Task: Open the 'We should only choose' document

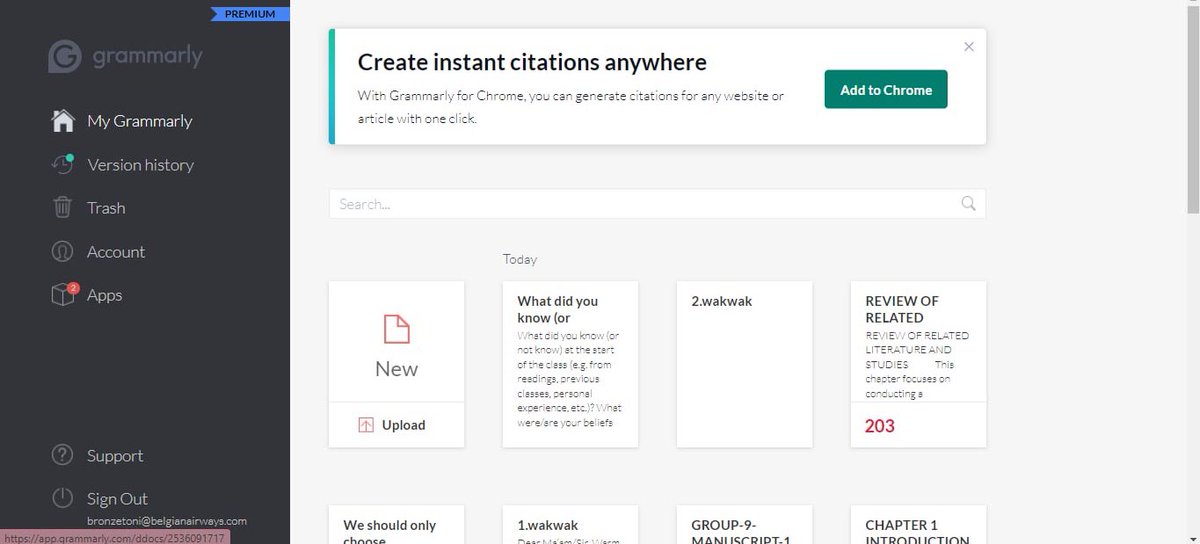Action: (397, 525)
